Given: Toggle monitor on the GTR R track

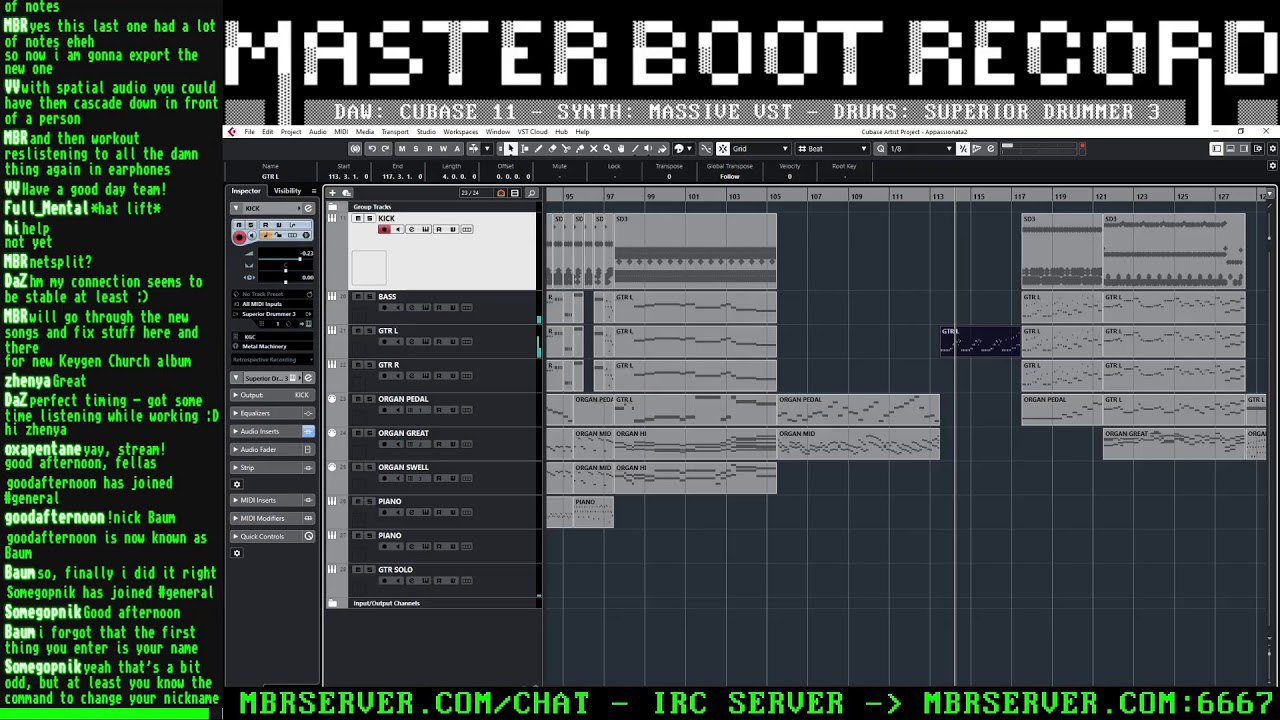Looking at the screenshot, I should pyautogui.click(x=397, y=377).
